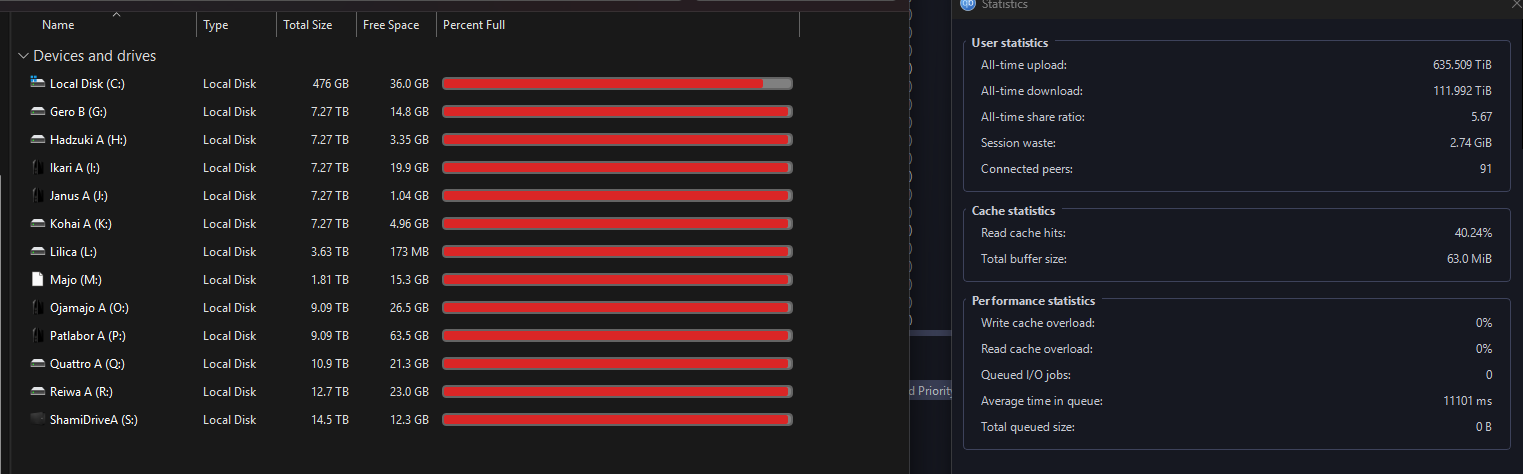Click the 14.5 TB total size value
The width and height of the screenshot is (1523, 474).
329,420
